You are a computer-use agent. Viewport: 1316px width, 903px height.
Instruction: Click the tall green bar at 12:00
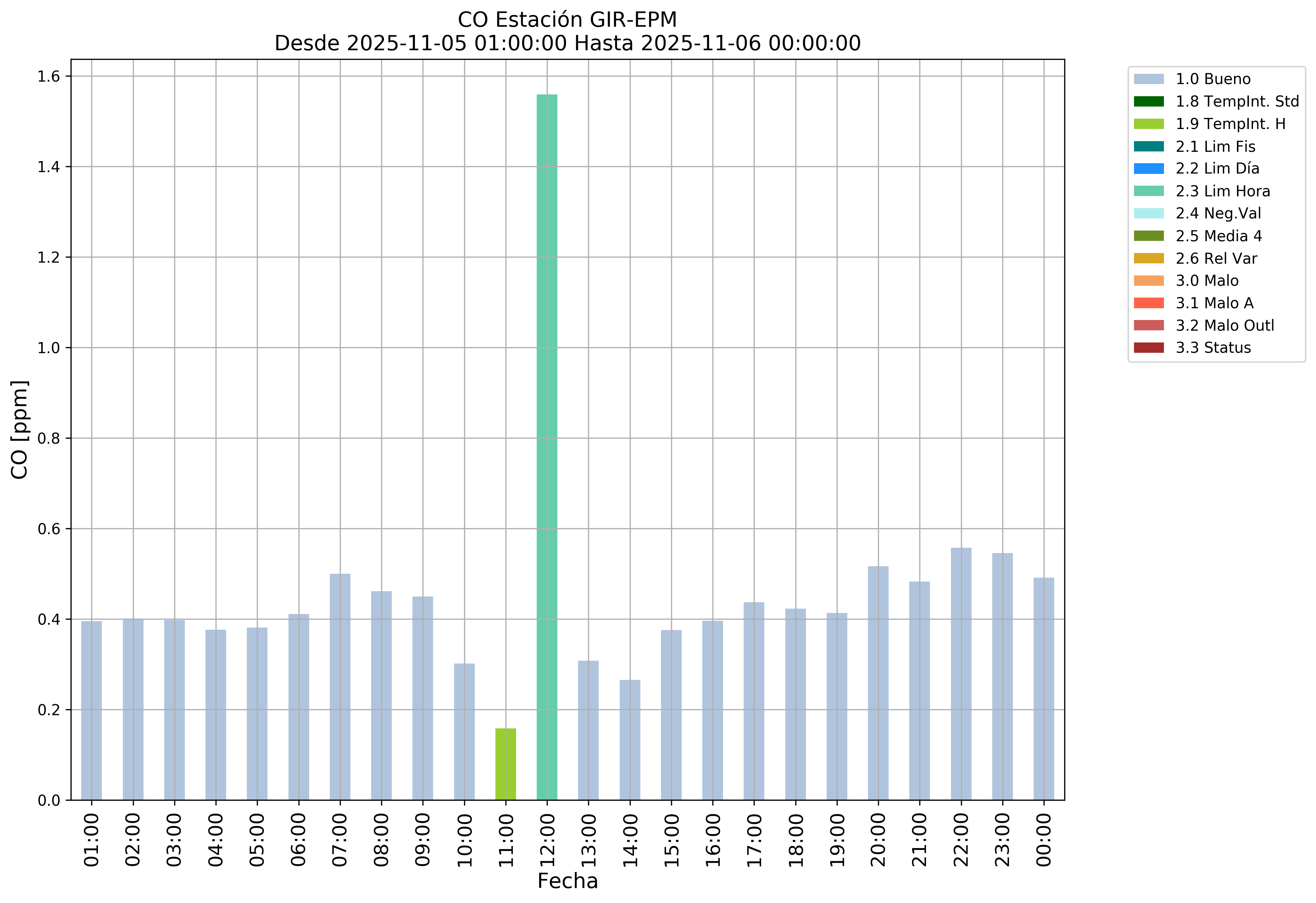547,448
